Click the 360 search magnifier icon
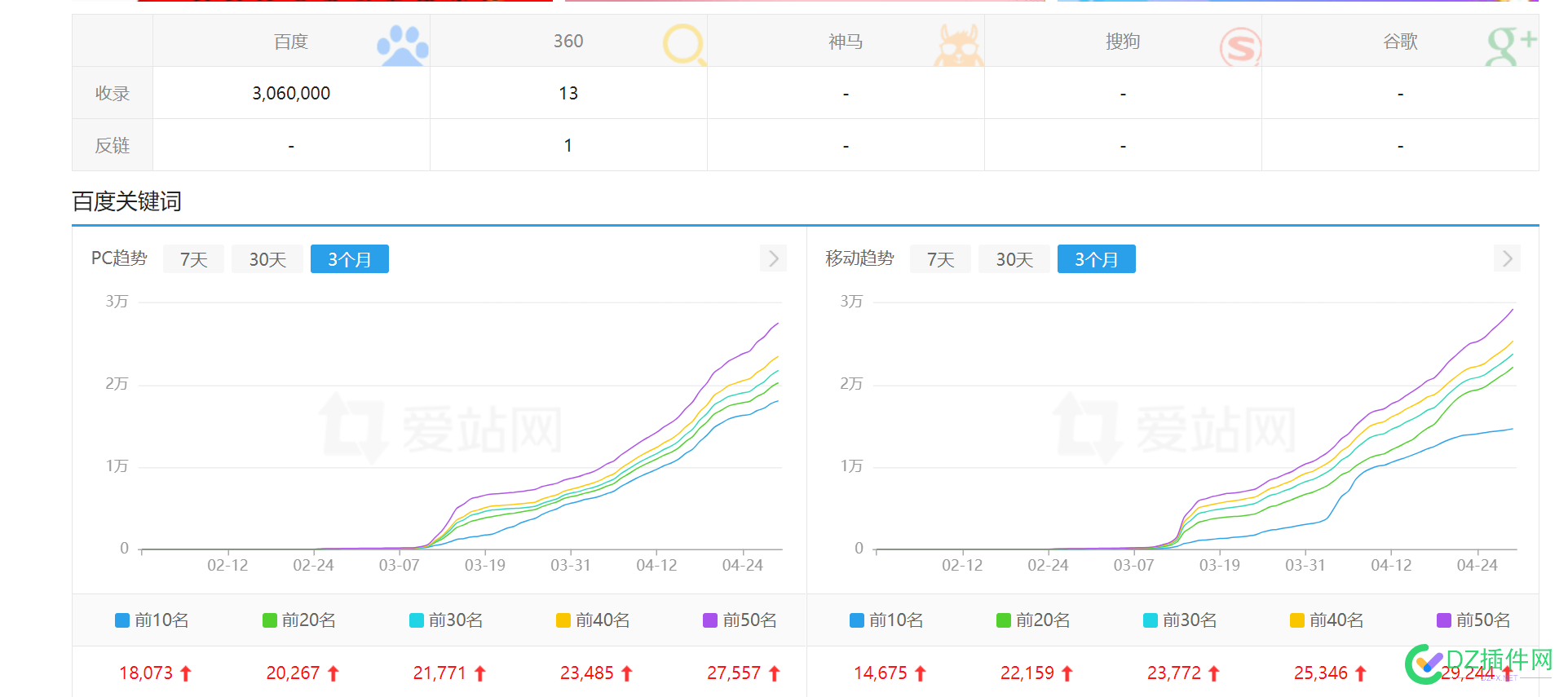This screenshot has width=1568, height=697. point(683,45)
